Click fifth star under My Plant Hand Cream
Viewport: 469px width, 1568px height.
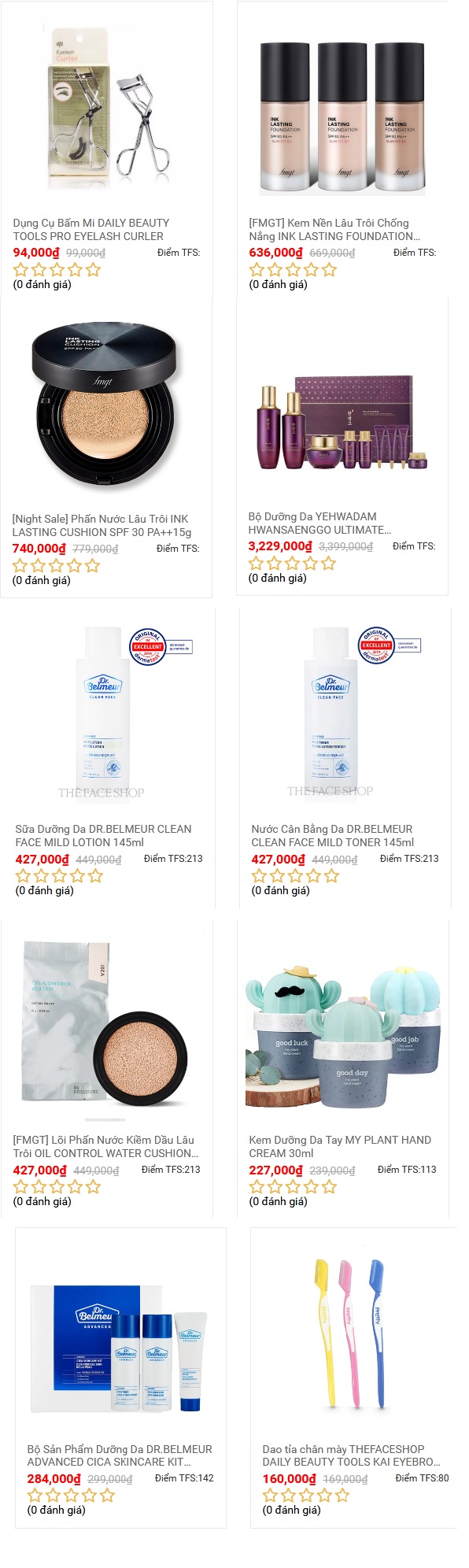[330, 1186]
